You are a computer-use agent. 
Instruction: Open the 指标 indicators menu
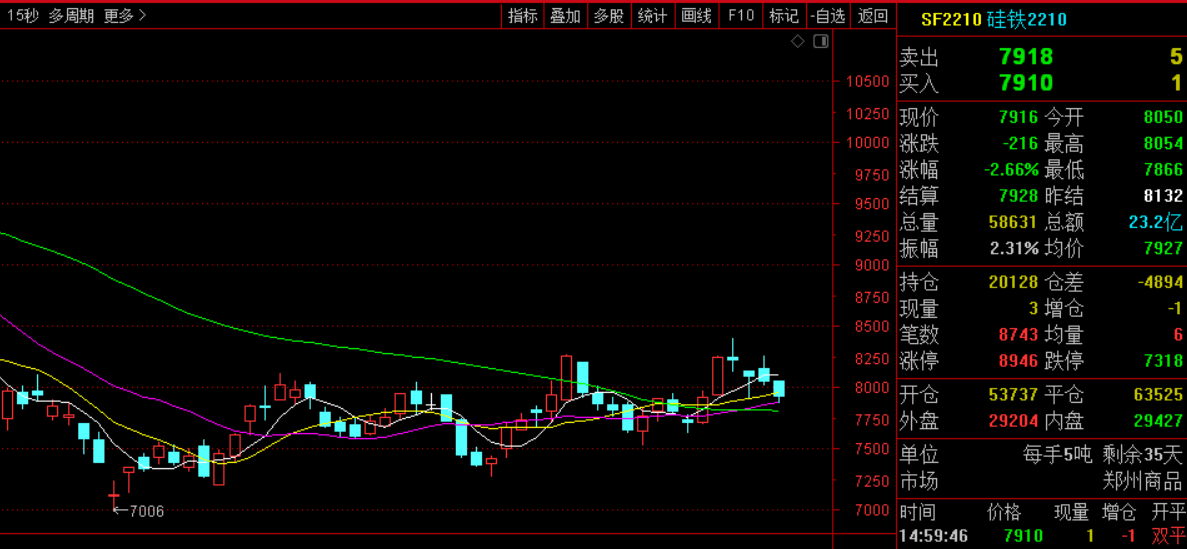click(522, 15)
